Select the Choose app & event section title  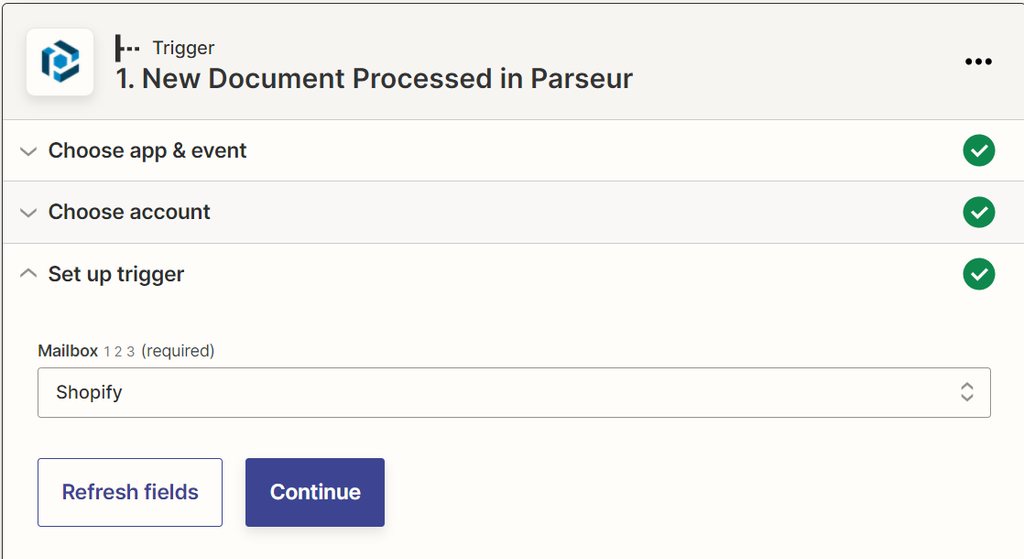(147, 151)
